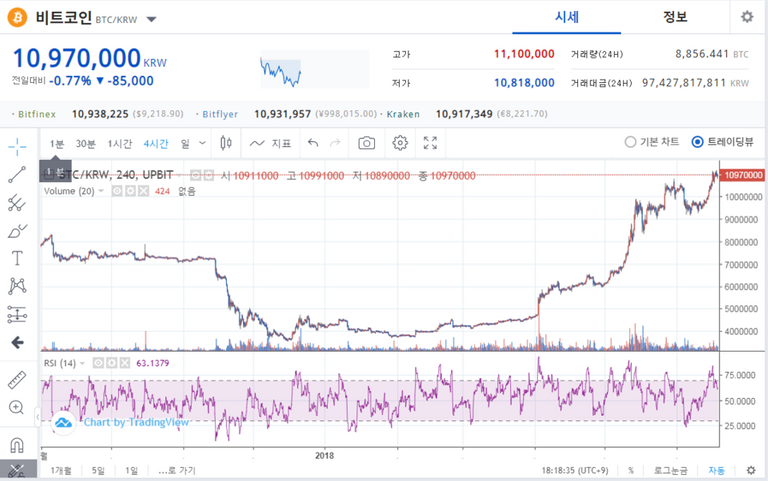Click the Chart by TradingView link
Viewport: 768px width, 481px height.
coord(136,422)
